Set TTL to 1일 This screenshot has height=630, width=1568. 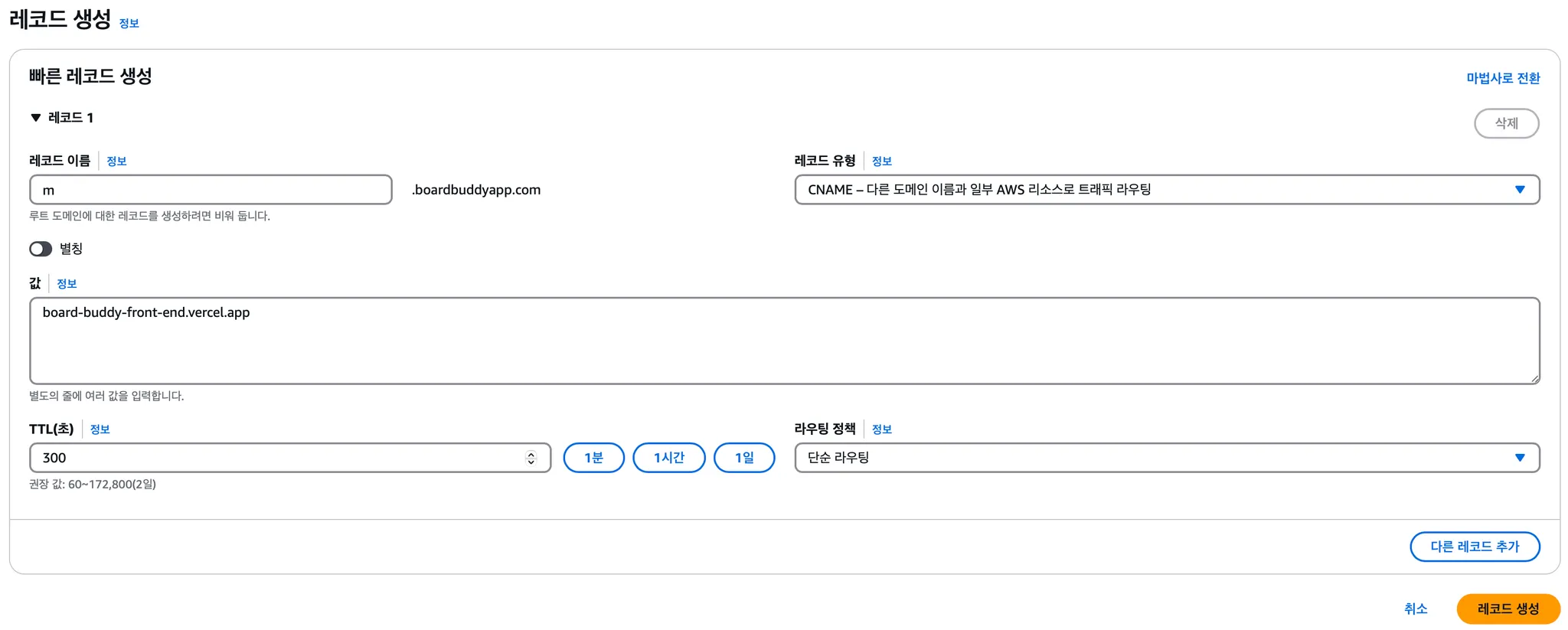pyautogui.click(x=743, y=458)
